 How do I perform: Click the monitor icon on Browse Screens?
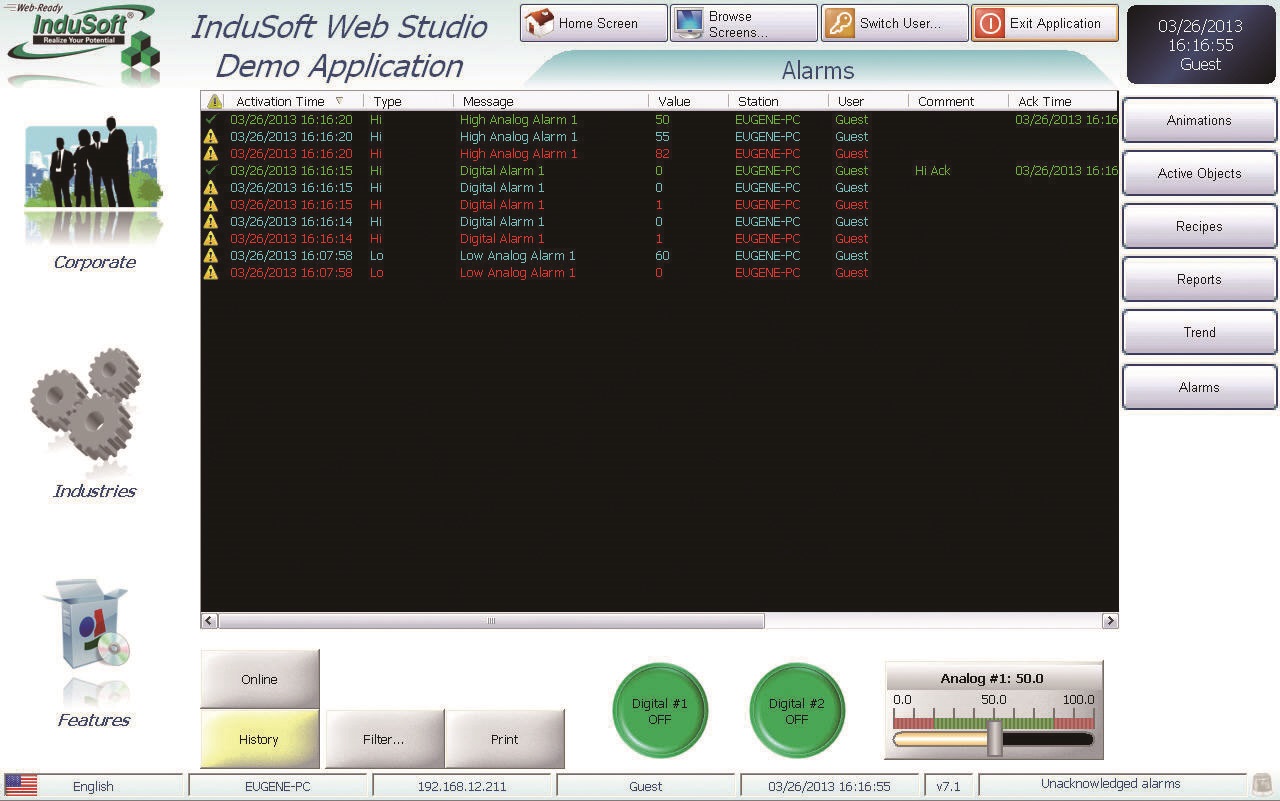coord(688,24)
